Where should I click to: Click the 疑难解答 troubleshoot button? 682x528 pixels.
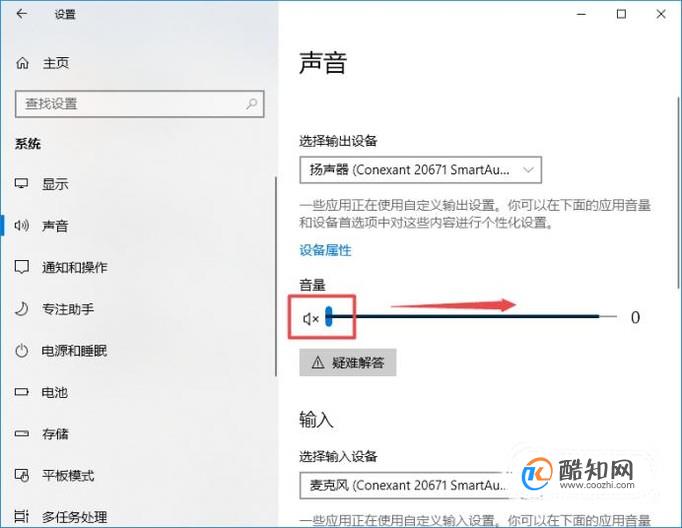[348, 362]
